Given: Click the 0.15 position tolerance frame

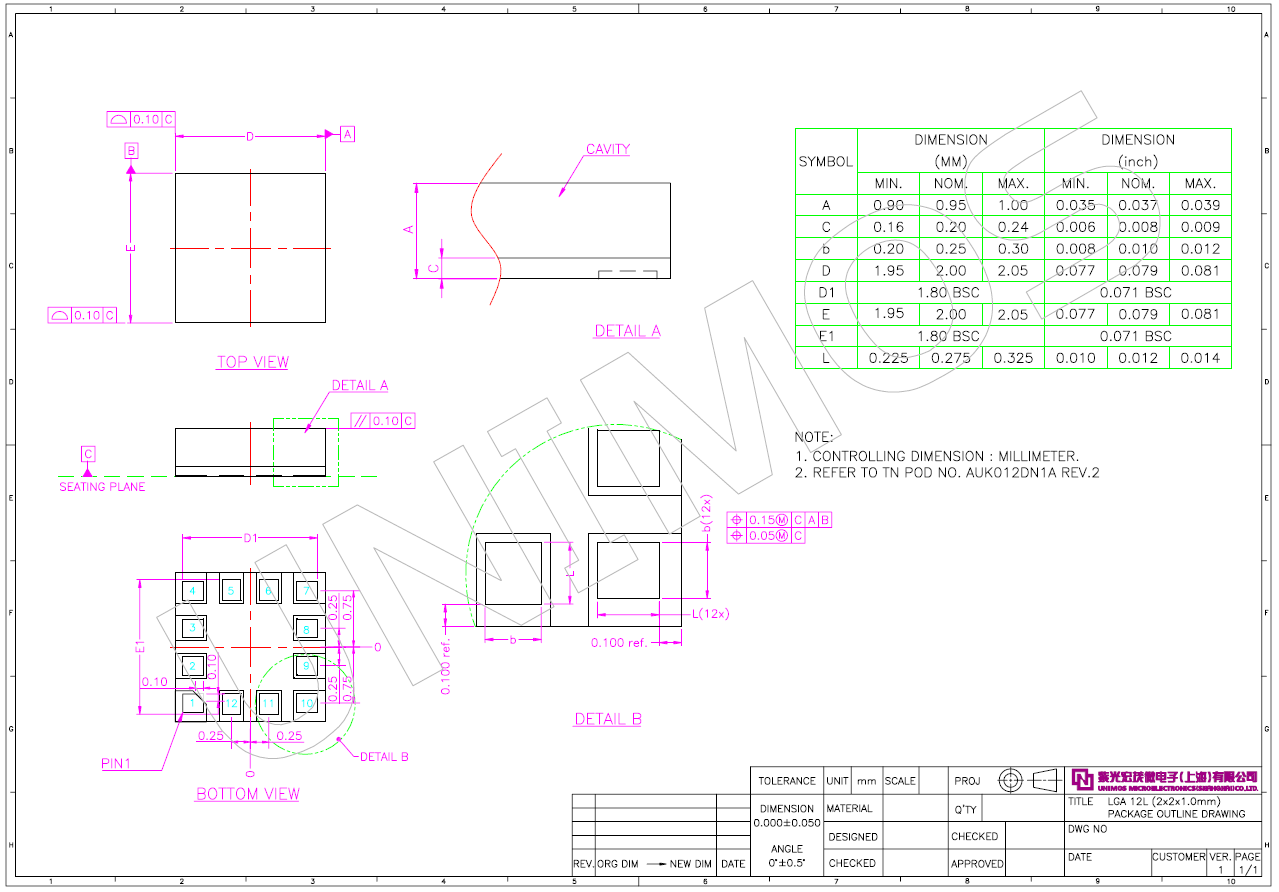Looking at the screenshot, I should click(x=781, y=519).
